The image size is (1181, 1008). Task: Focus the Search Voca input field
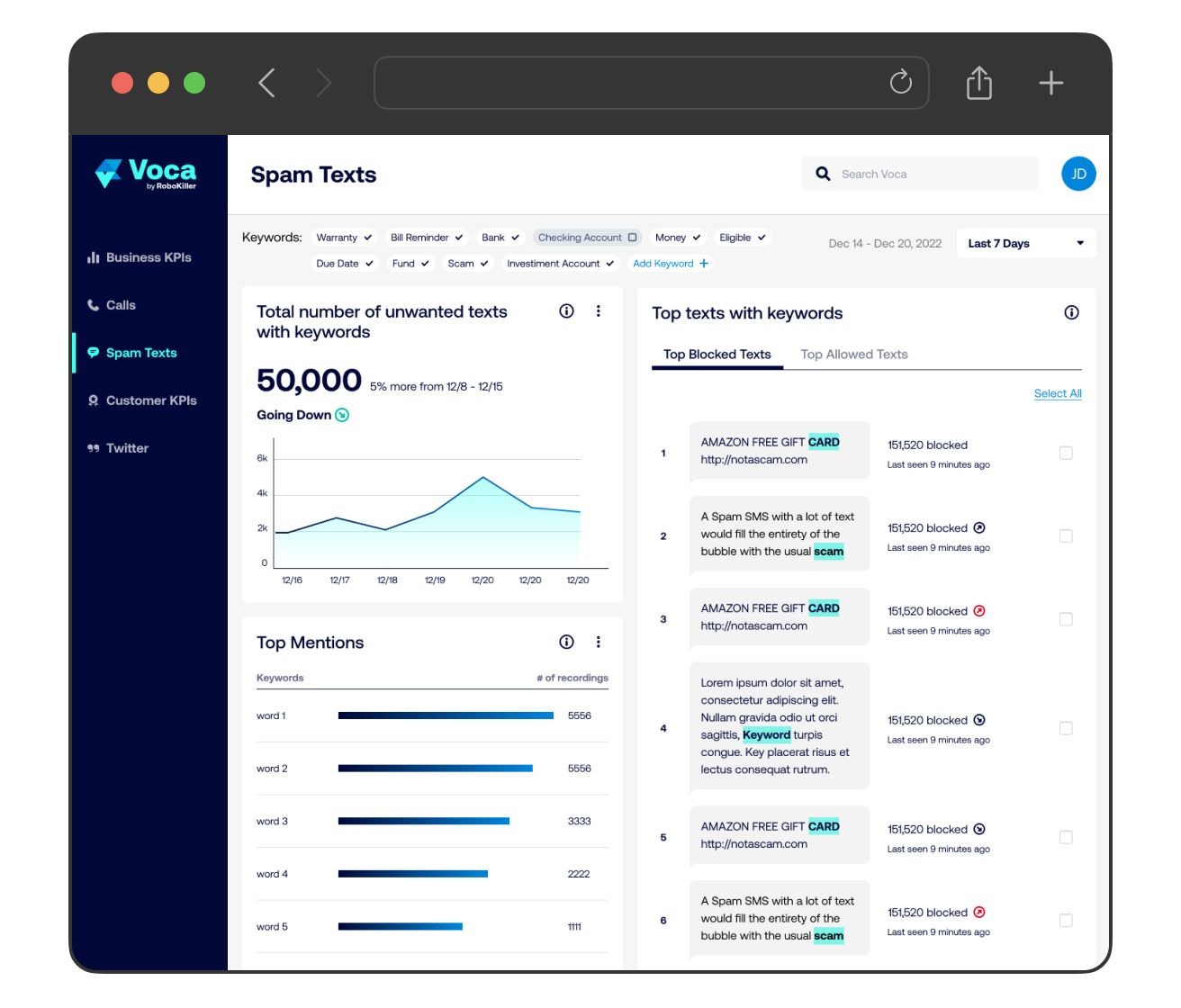927,174
